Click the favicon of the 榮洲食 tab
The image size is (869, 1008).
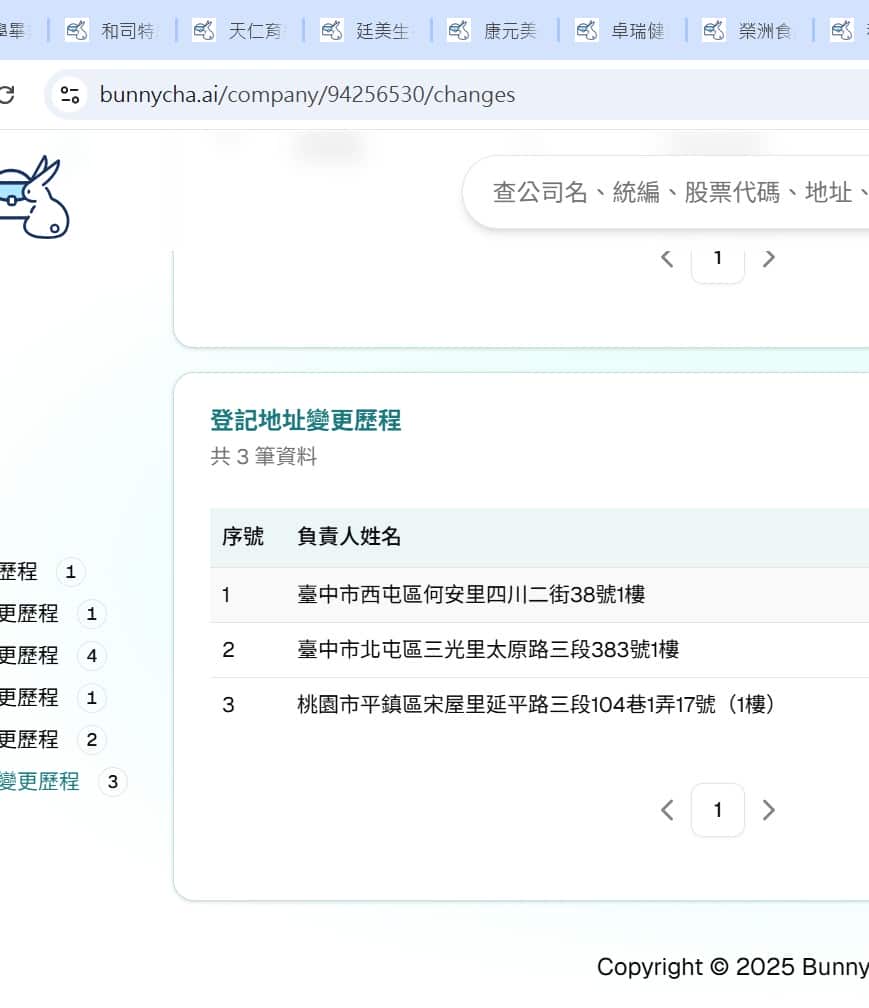(x=714, y=31)
